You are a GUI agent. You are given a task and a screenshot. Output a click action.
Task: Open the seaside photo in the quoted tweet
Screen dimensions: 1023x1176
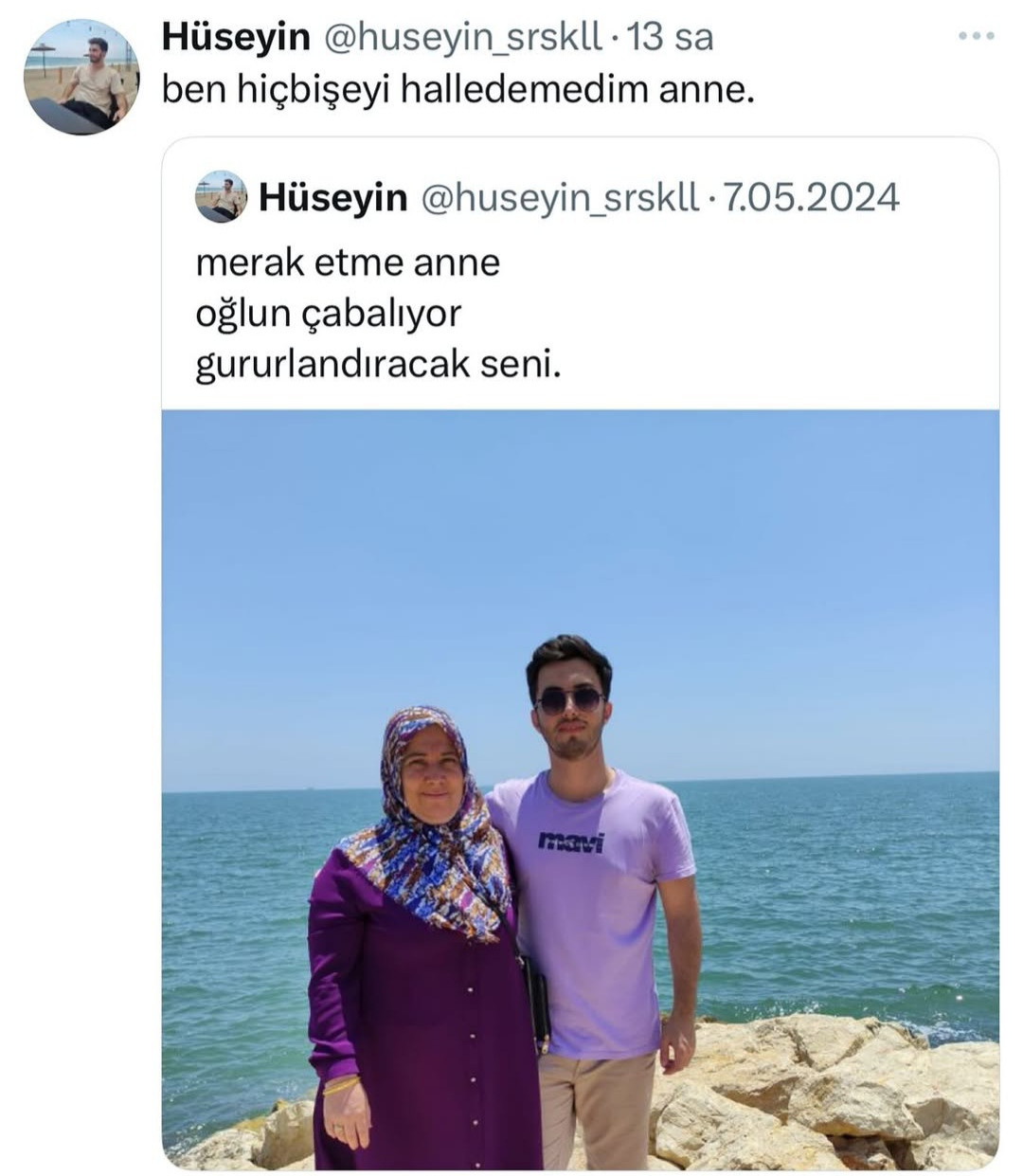coord(581,789)
